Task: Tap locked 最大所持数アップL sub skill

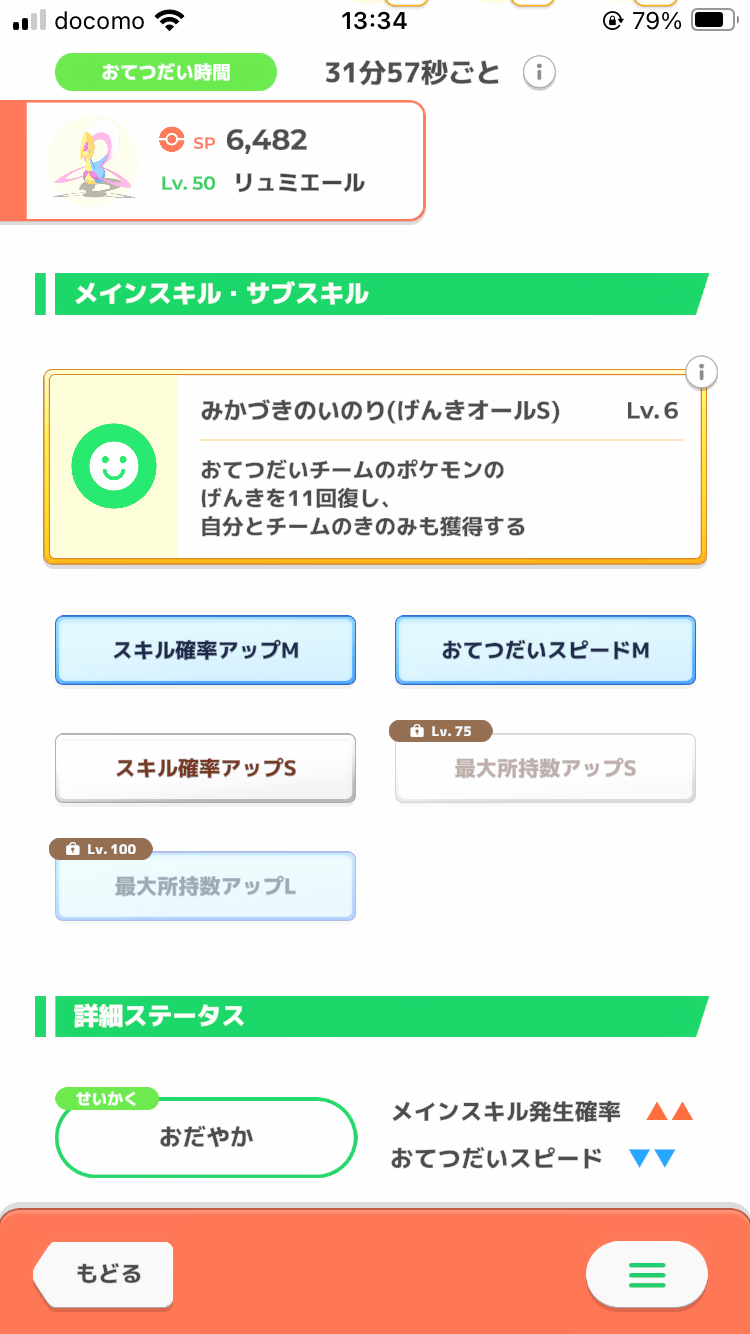Action: coord(205,886)
